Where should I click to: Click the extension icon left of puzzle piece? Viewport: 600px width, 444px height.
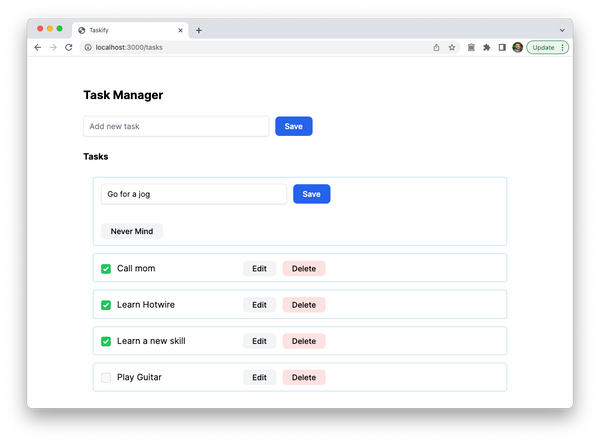point(471,47)
